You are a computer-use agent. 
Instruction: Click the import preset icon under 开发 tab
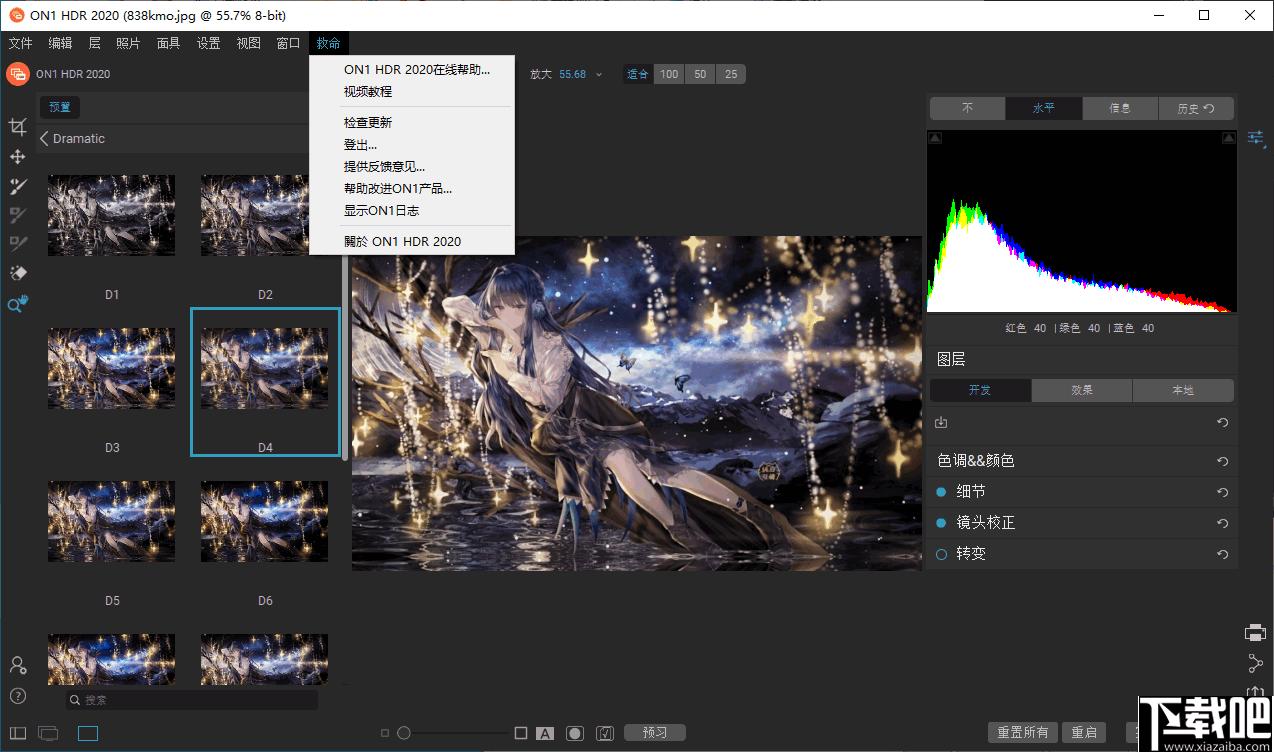[941, 423]
